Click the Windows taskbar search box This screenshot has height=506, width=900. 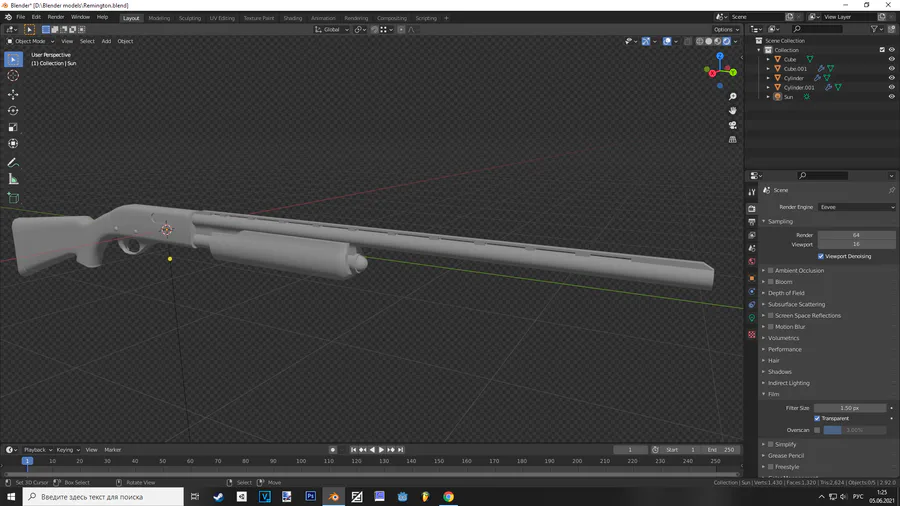click(103, 497)
